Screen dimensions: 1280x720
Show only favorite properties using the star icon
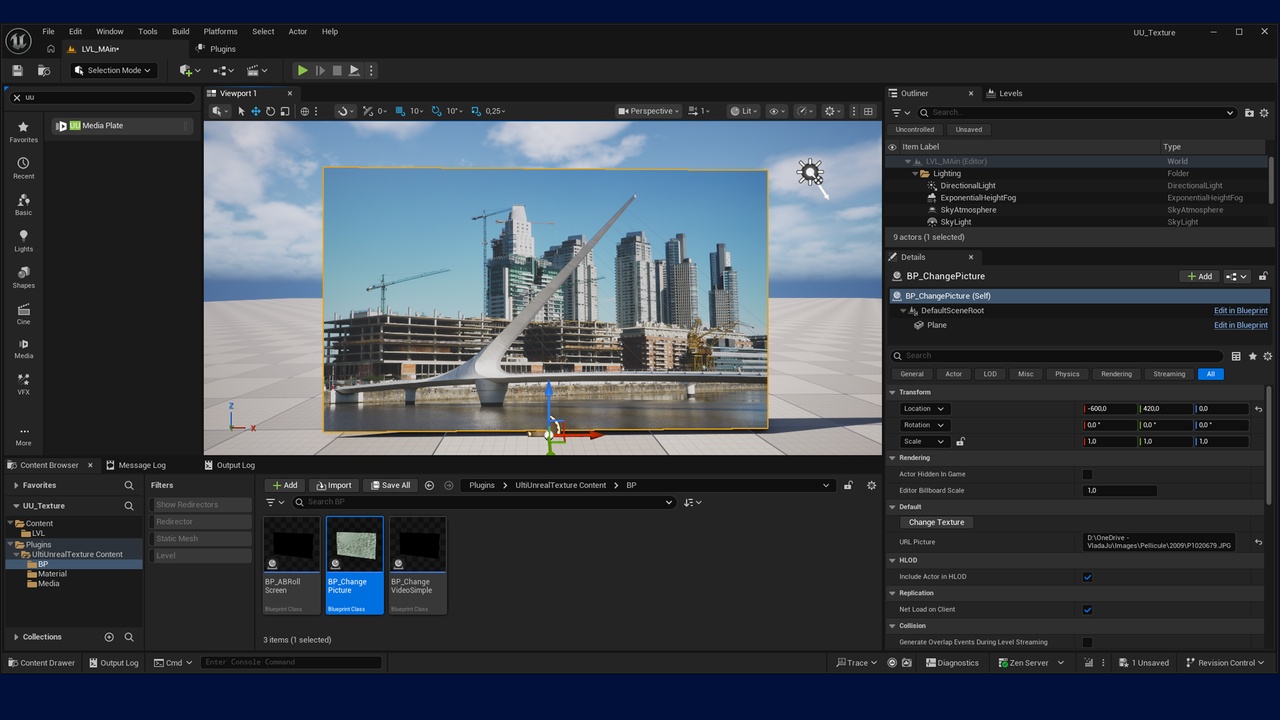(1252, 356)
